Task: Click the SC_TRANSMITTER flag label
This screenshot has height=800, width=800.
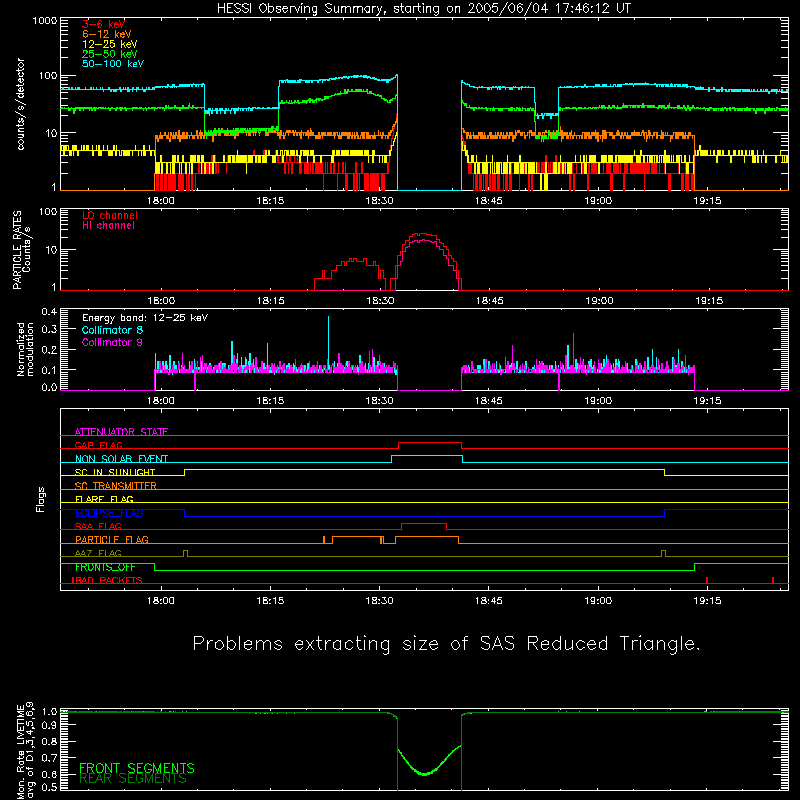Action: pos(115,485)
